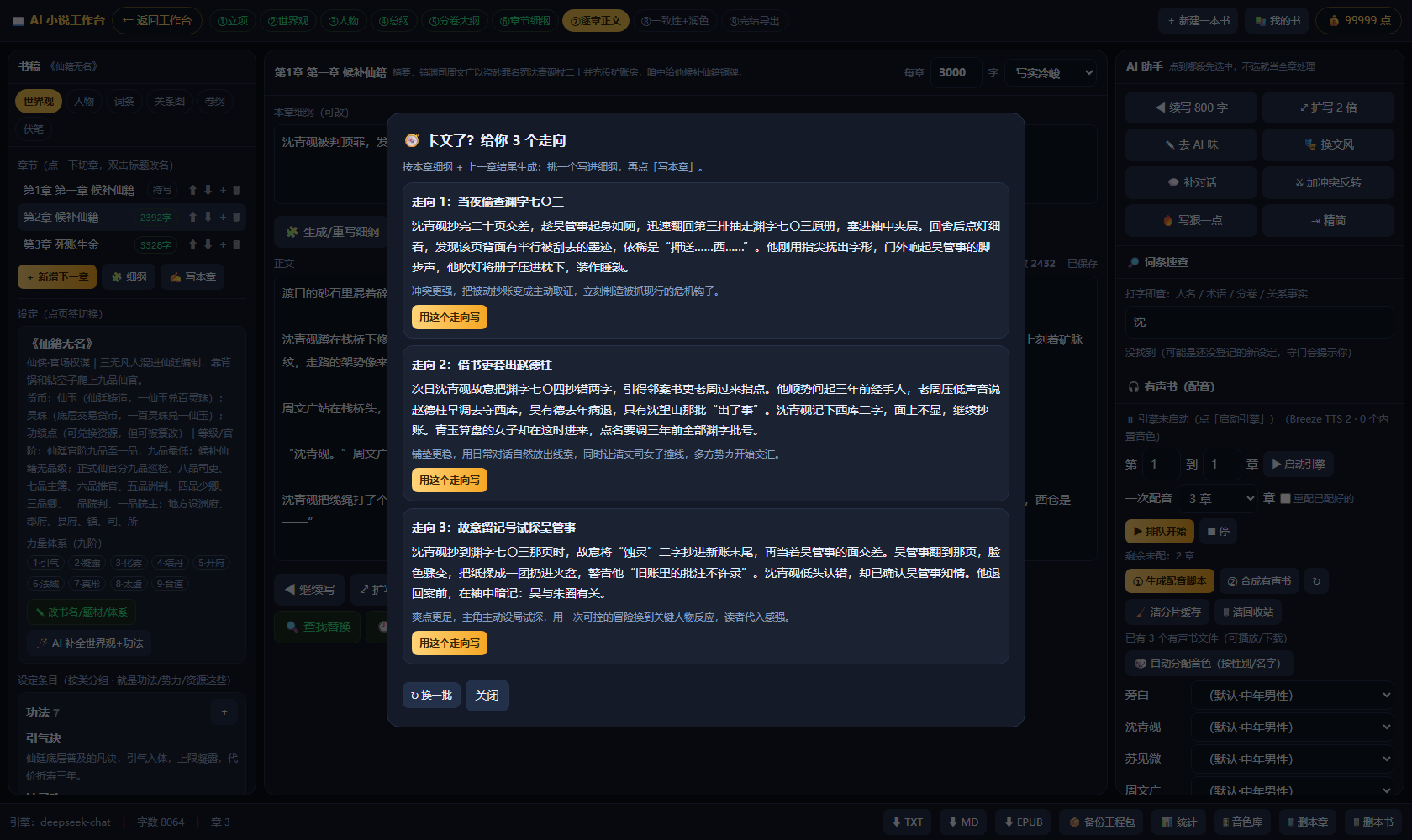Viewport: 1412px width, 840px height.
Task: Click the 99999 点 credits badge
Action: tap(1359, 21)
